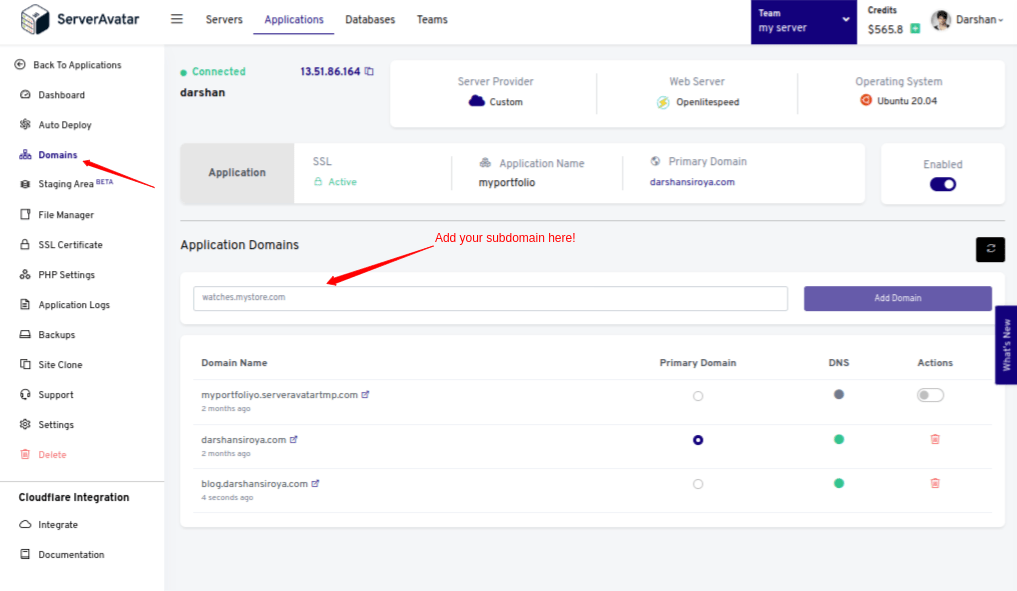Viewport: 1017px width, 591px height.
Task: Click the Add Domain button
Action: pos(898,298)
